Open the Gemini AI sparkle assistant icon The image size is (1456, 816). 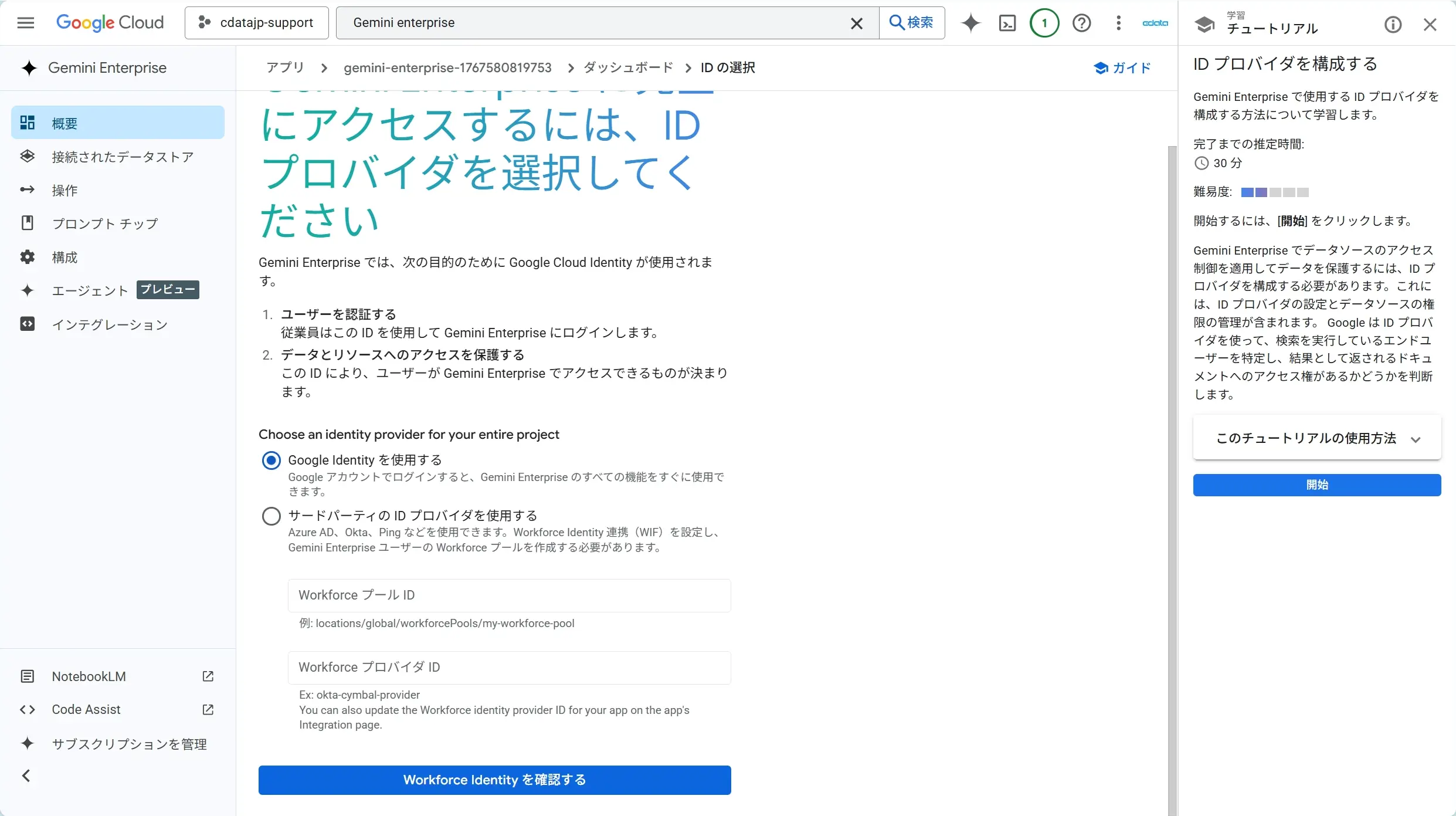pyautogui.click(x=970, y=23)
